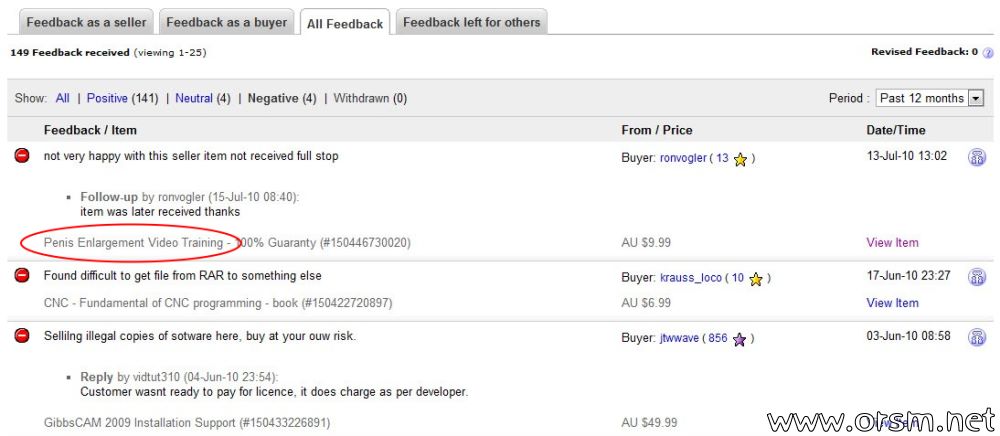1000x436 pixels.
Task: Switch to the Feedback as a buyer tab
Action: (x=226, y=22)
